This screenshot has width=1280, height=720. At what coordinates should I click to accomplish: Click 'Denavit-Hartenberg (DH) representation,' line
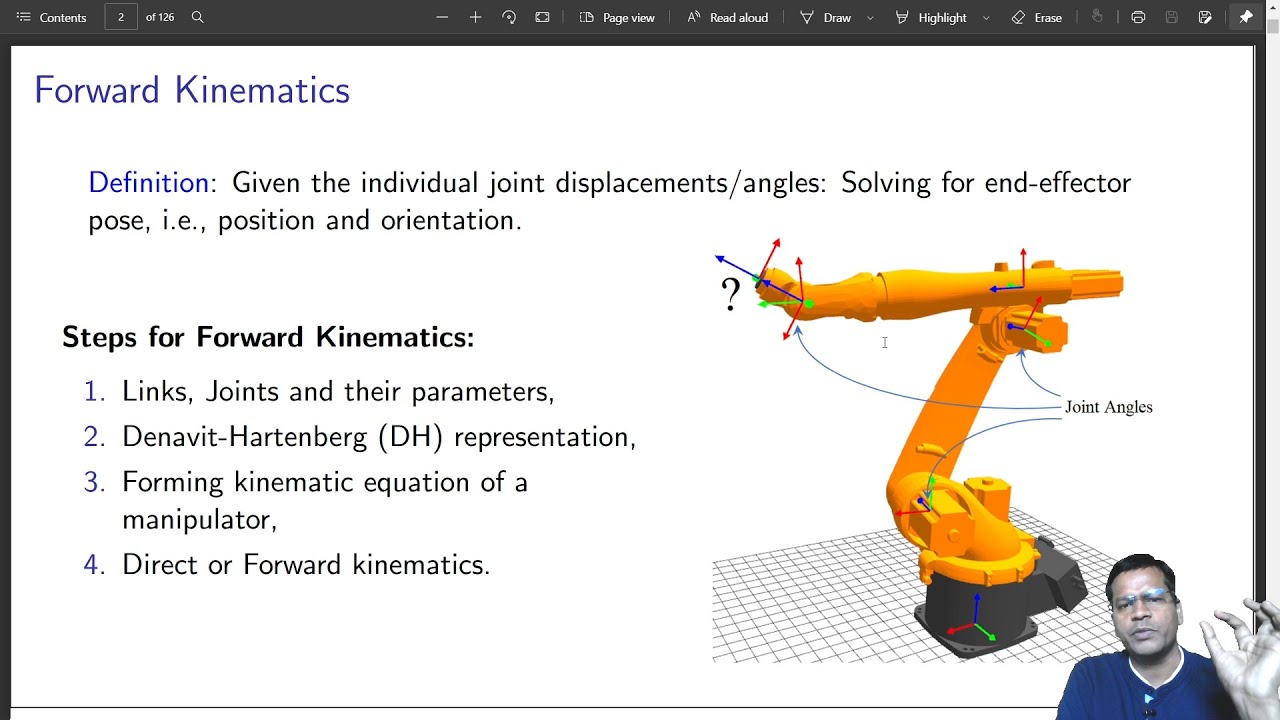379,437
